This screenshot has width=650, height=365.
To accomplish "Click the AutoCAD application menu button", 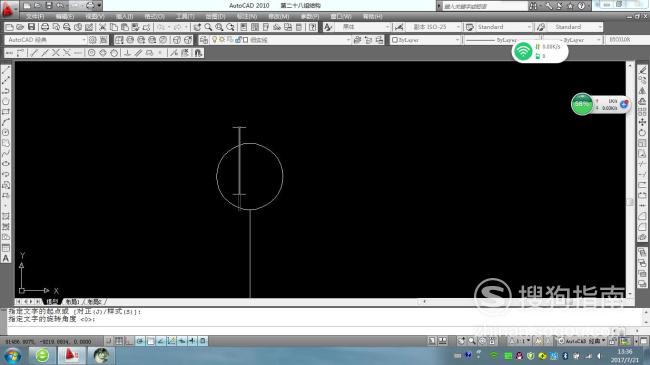I will pos(8,9).
